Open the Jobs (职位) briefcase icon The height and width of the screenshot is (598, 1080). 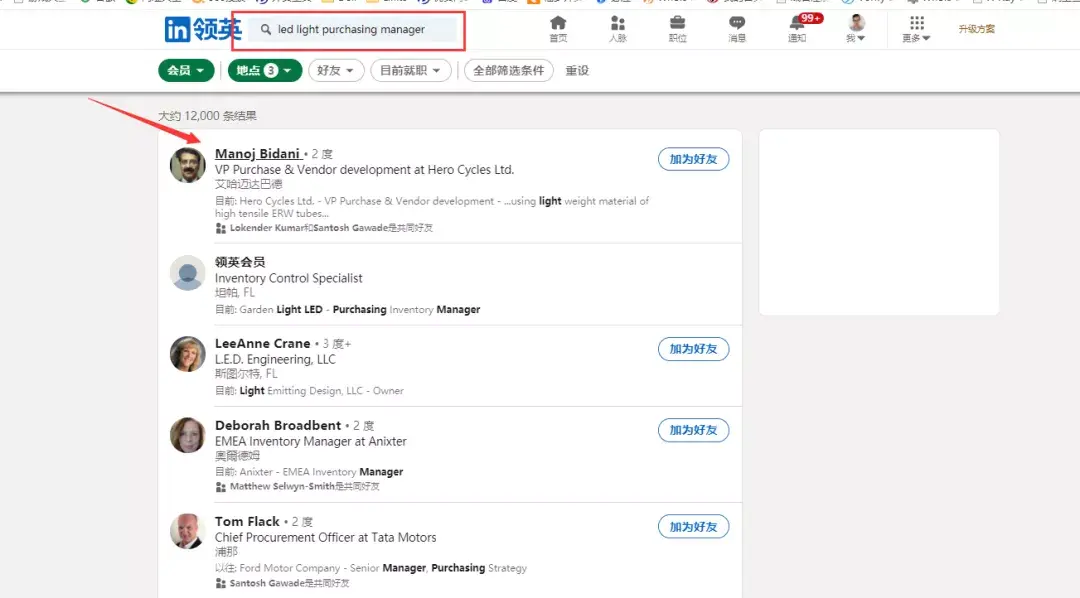677,29
